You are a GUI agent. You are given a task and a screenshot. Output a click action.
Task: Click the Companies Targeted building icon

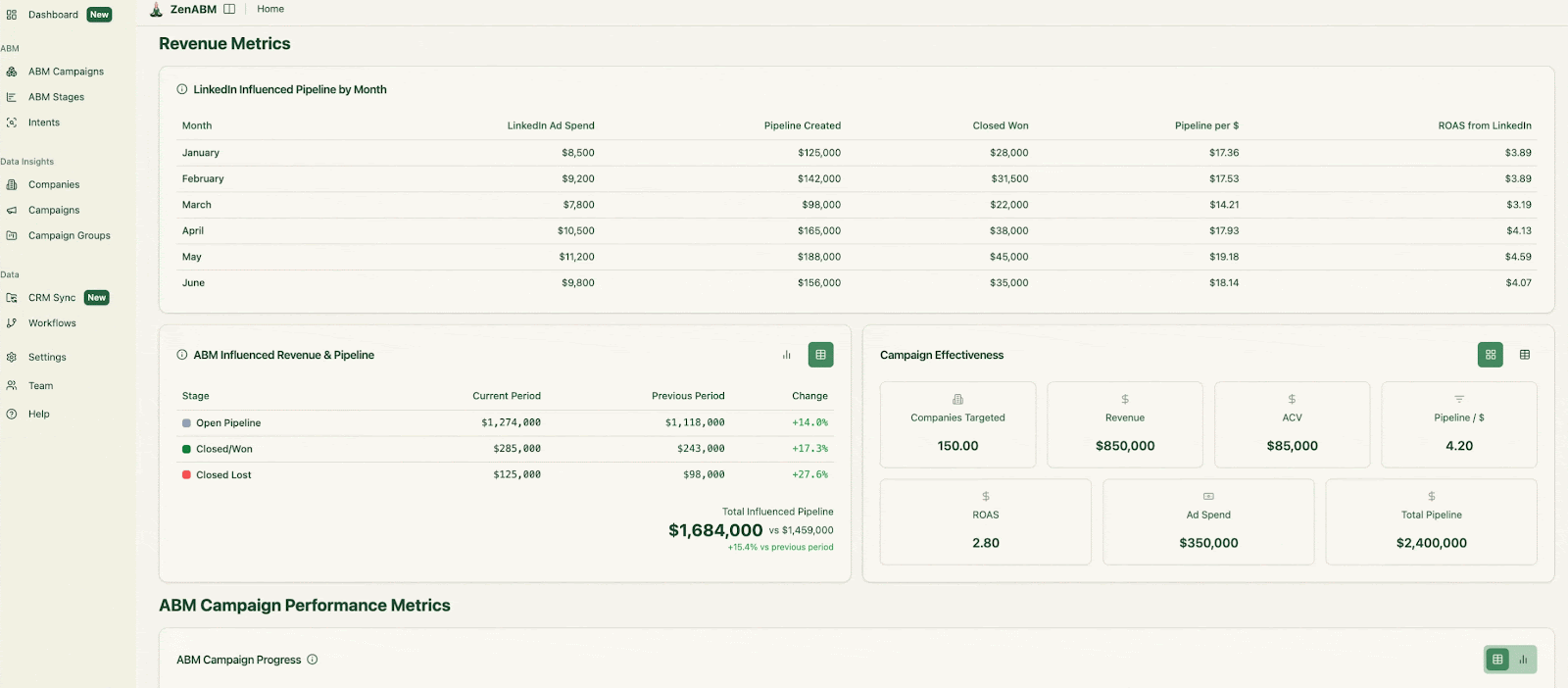pyautogui.click(x=957, y=399)
